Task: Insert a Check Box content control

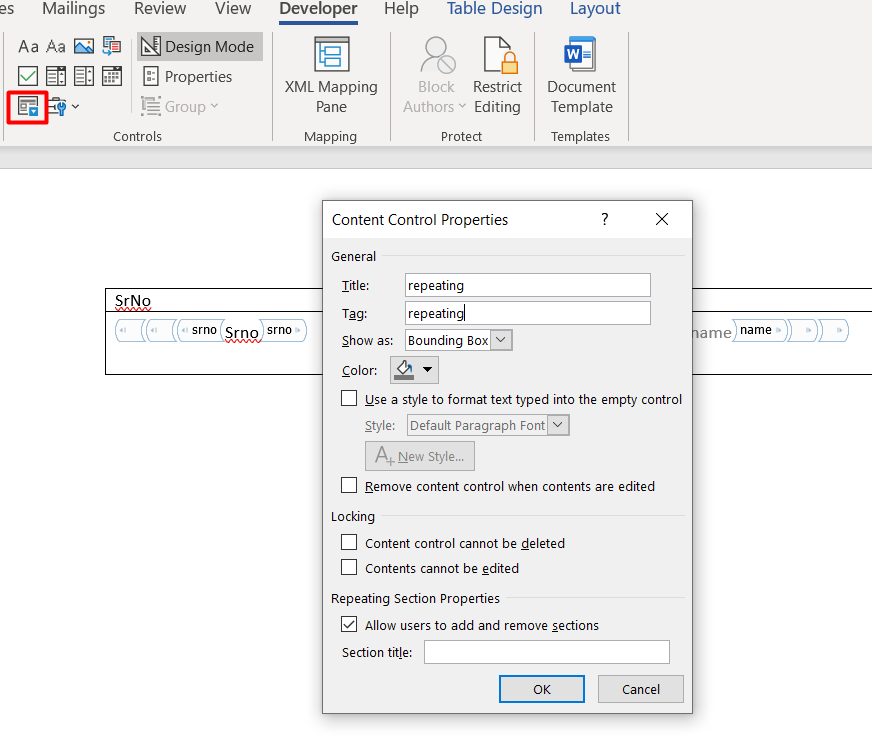Action: pyautogui.click(x=28, y=77)
